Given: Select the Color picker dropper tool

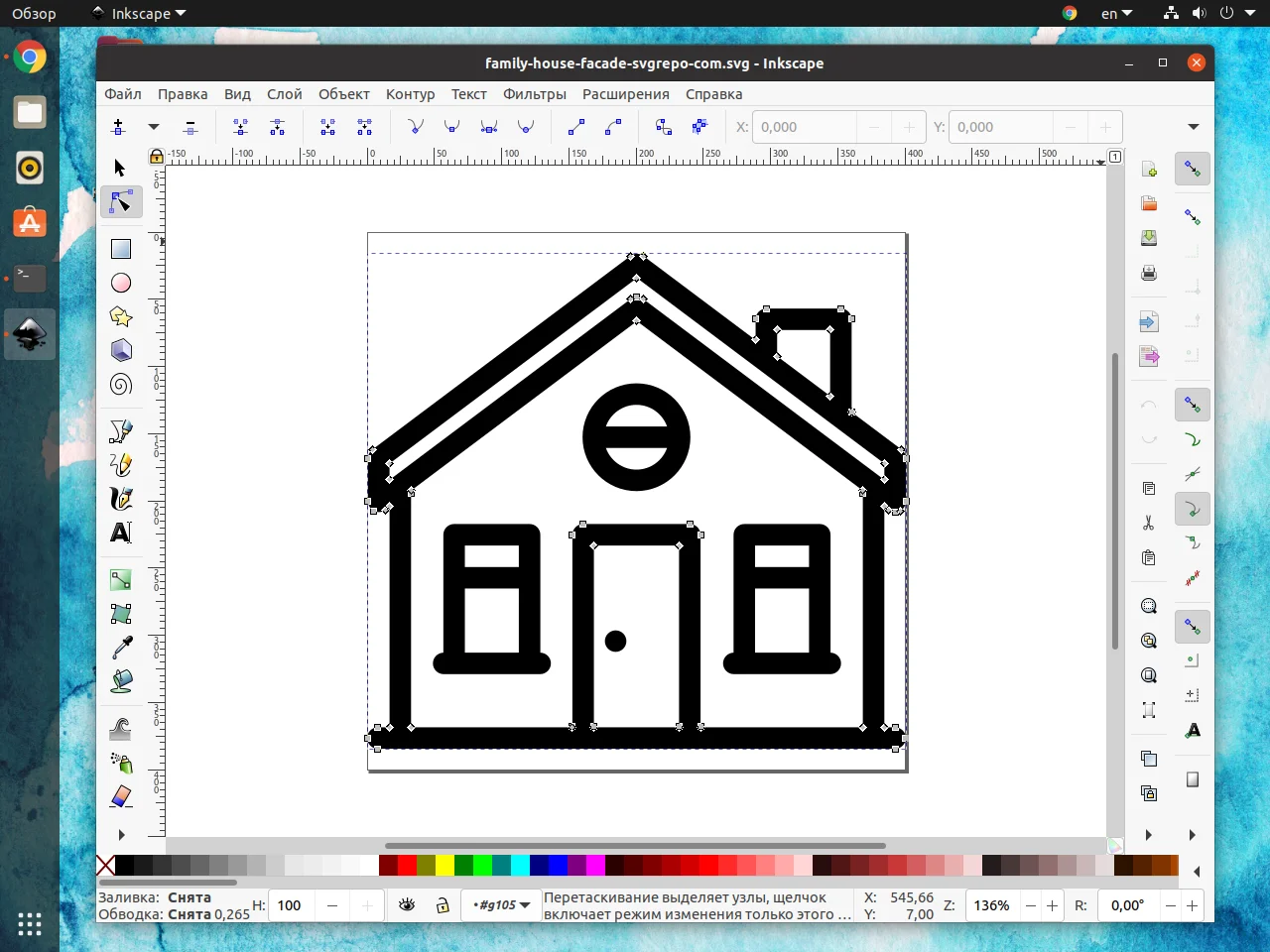Looking at the screenshot, I should coord(121,648).
